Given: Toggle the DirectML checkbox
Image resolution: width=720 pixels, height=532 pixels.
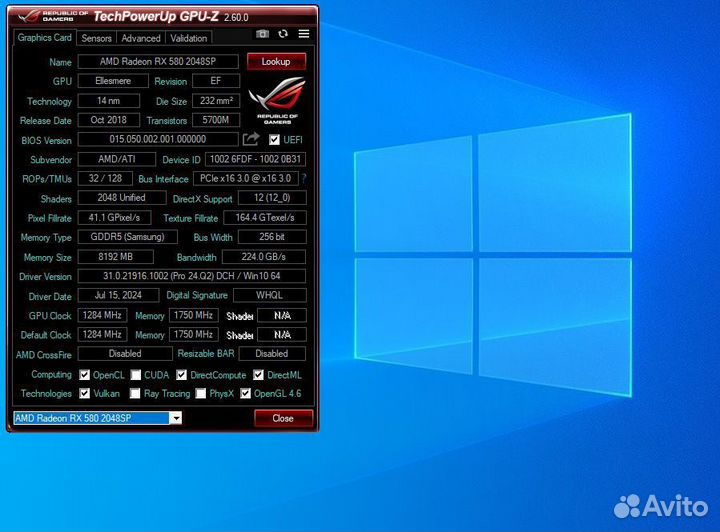Looking at the screenshot, I should [259, 375].
